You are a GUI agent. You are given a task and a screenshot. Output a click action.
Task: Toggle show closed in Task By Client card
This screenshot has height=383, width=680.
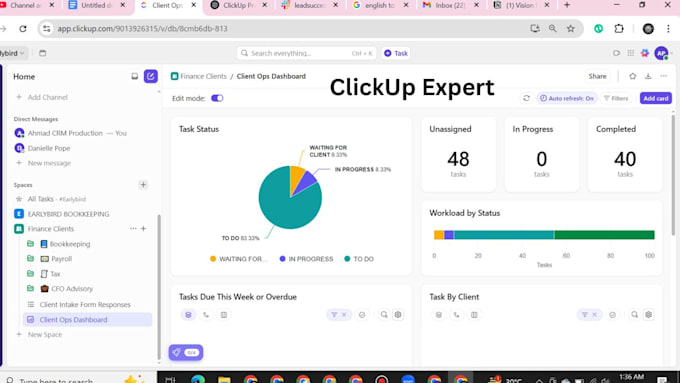point(612,315)
